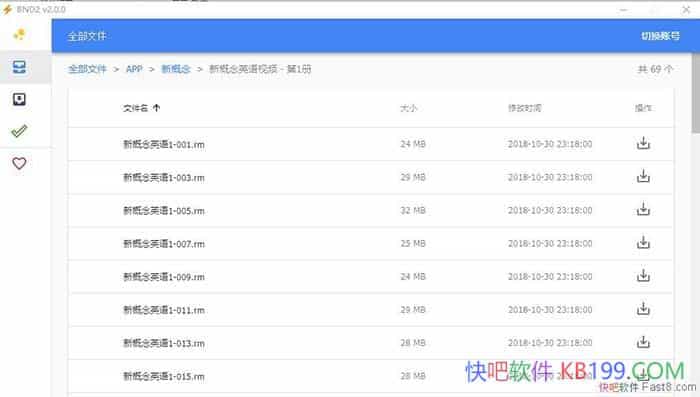Open the downloading tasks sidebar icon
The height and width of the screenshot is (397, 700).
point(19,99)
